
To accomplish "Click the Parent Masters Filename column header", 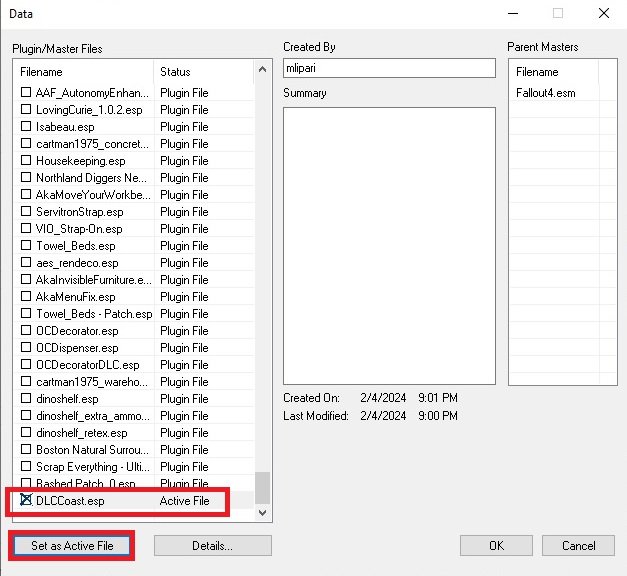I will click(x=553, y=72).
